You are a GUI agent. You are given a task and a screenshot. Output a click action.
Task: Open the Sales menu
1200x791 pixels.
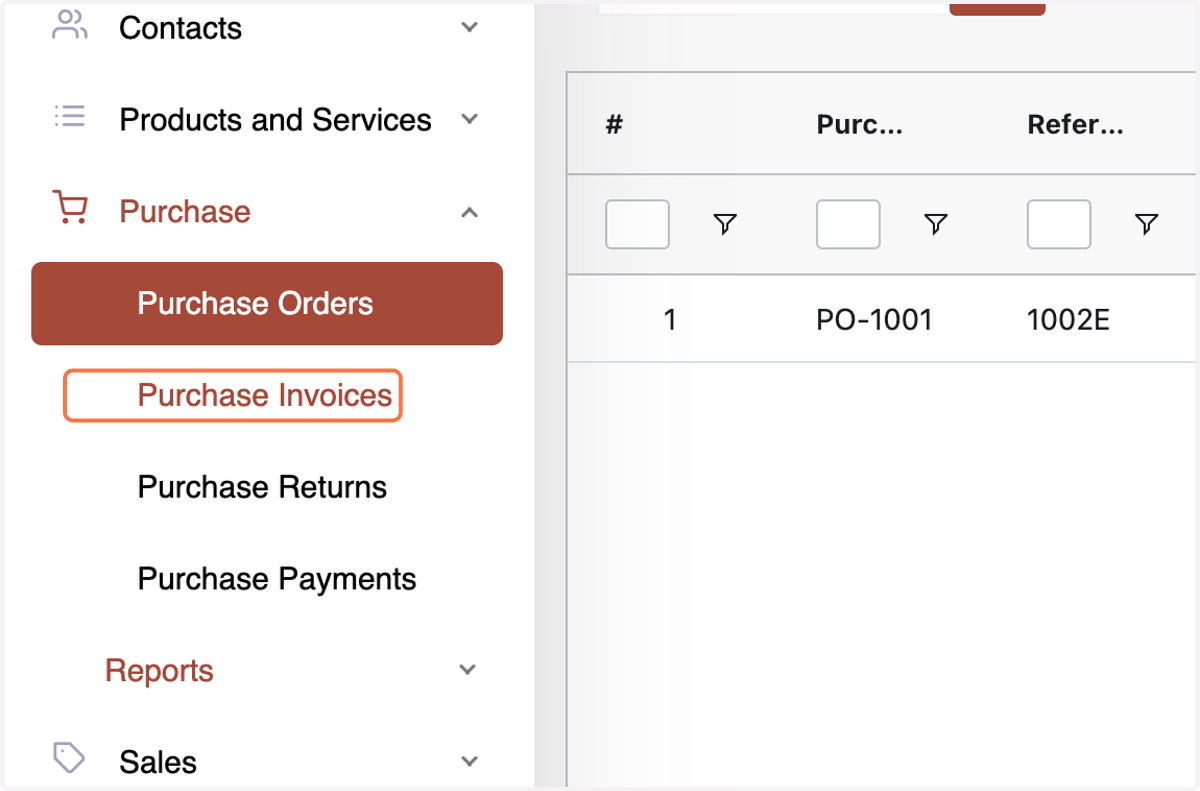pos(158,762)
